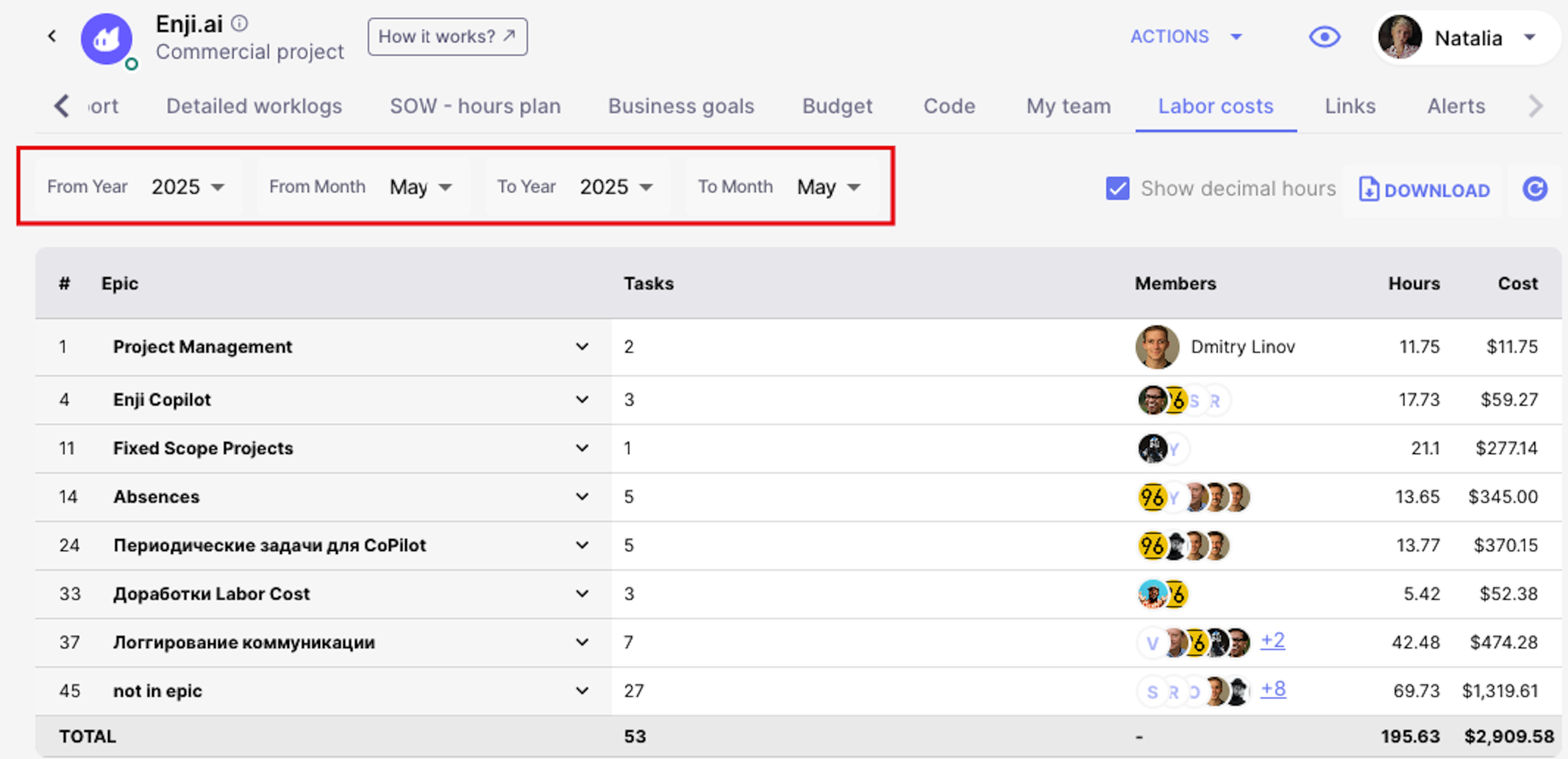Click the $1,319.61 cost value
The height and width of the screenshot is (759, 1568).
[1500, 691]
